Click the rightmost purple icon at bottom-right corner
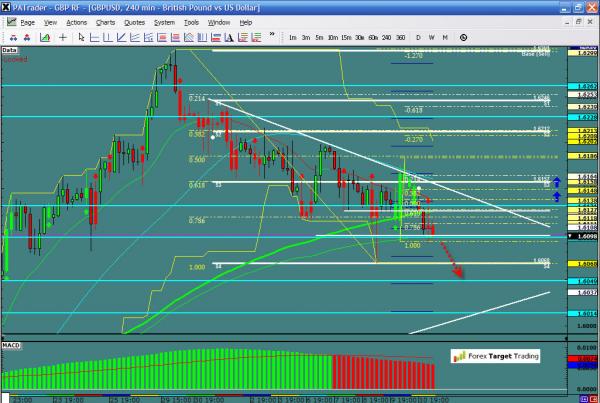 594,399
